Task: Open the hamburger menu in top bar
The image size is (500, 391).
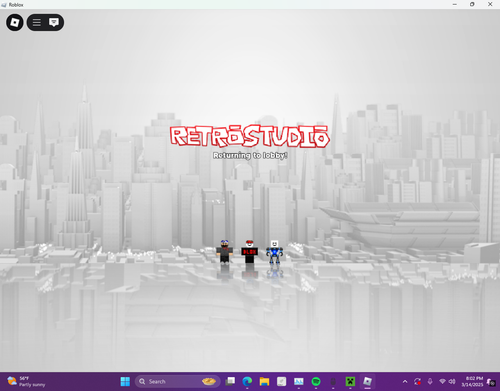Action: [x=37, y=22]
